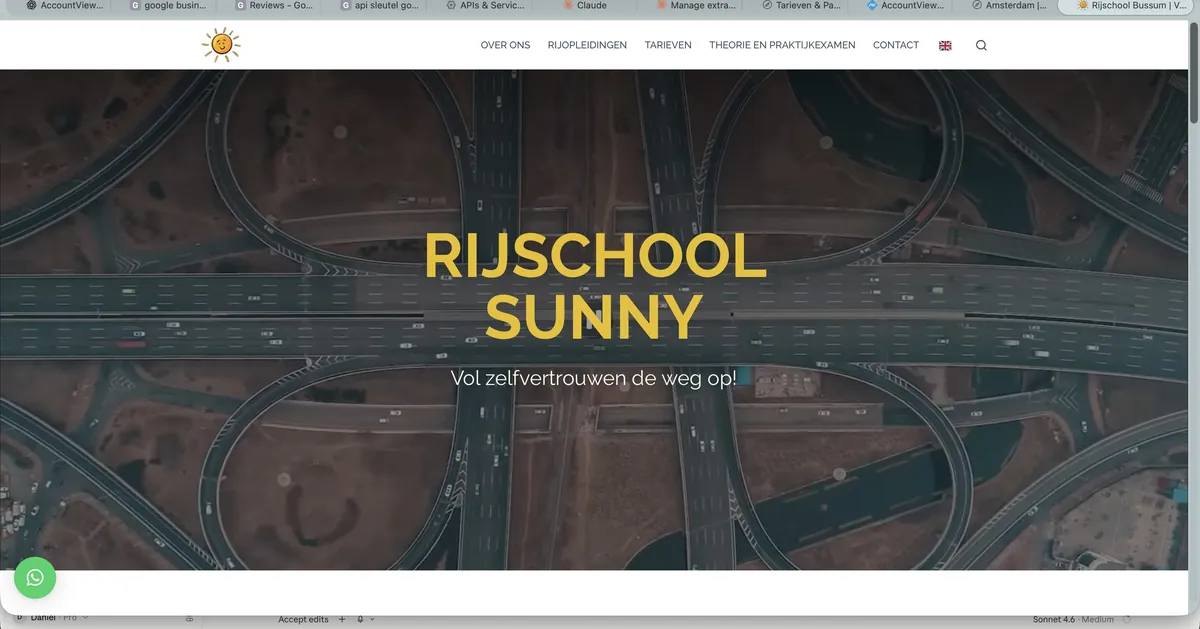Switch to the api sleutel go... tab
The width and height of the screenshot is (1200, 629).
point(378,5)
